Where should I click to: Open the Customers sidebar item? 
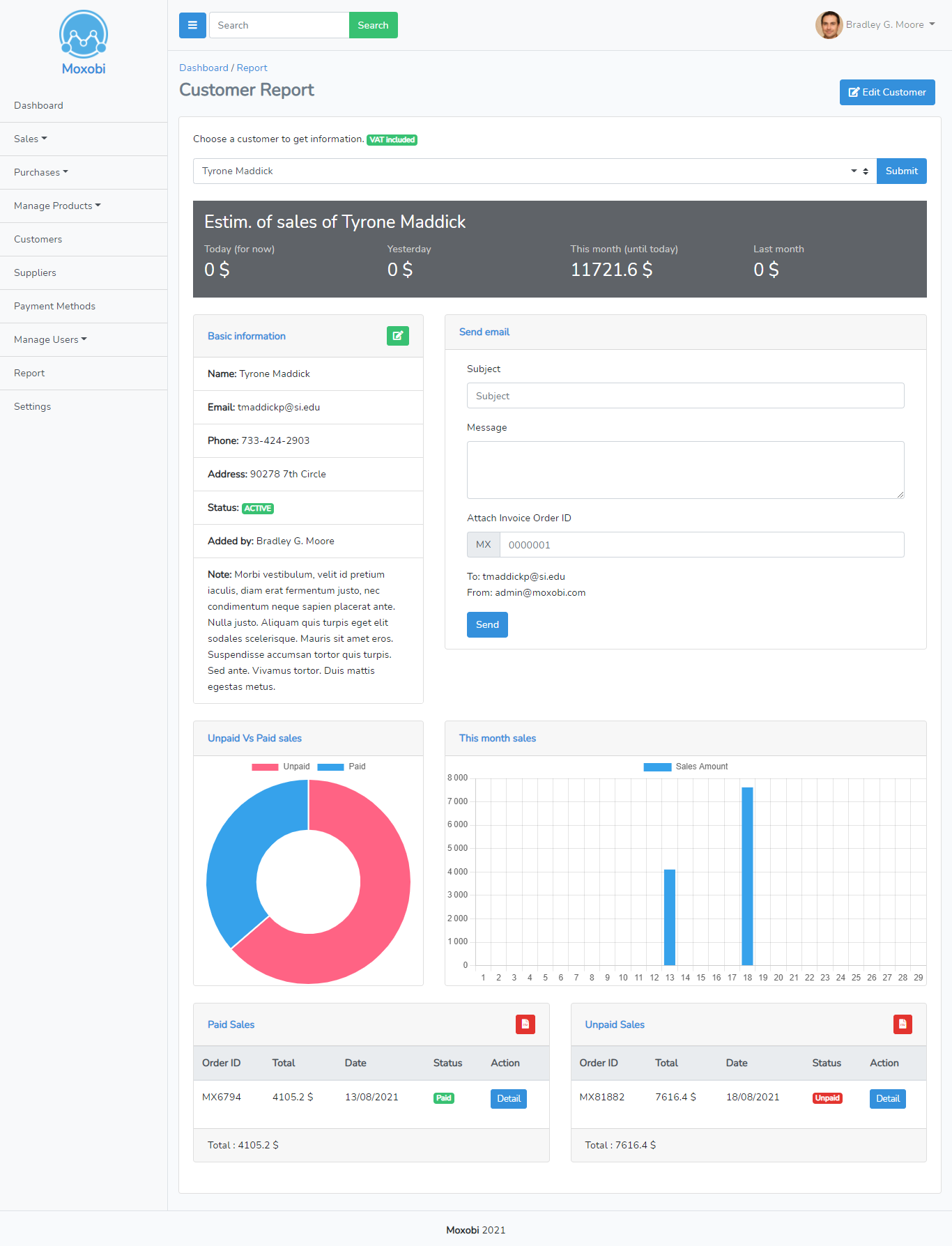pyautogui.click(x=38, y=239)
